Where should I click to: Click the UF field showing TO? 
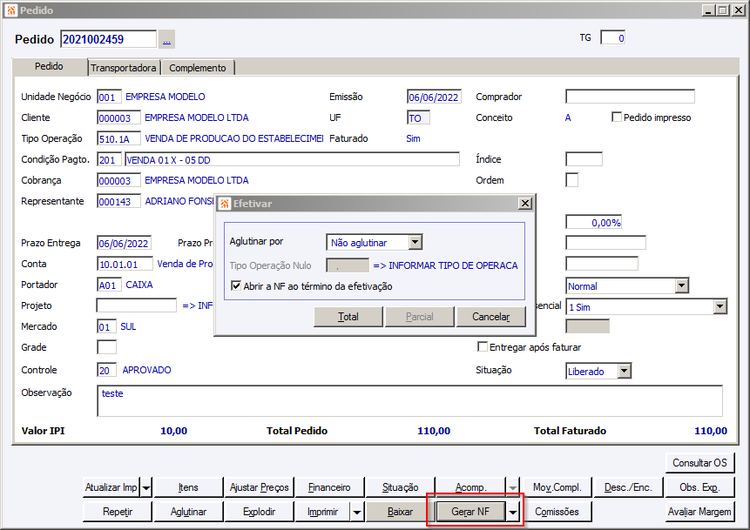pos(419,118)
